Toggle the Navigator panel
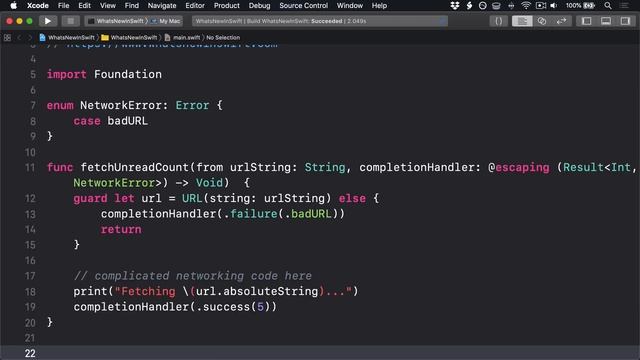The width and height of the screenshot is (640, 360). tap(587, 21)
